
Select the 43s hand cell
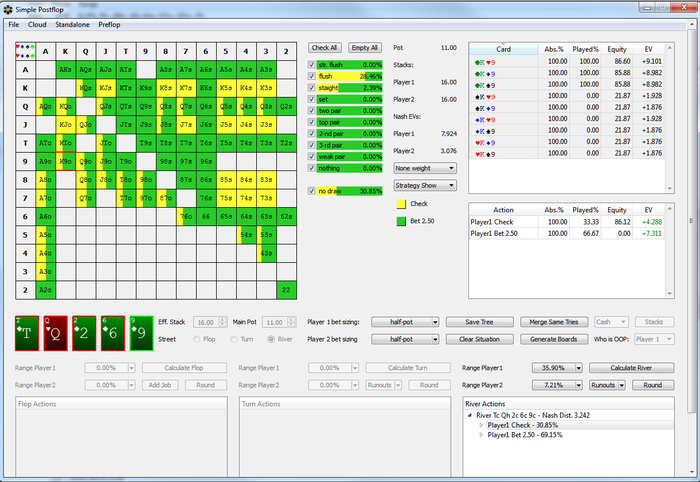266,253
